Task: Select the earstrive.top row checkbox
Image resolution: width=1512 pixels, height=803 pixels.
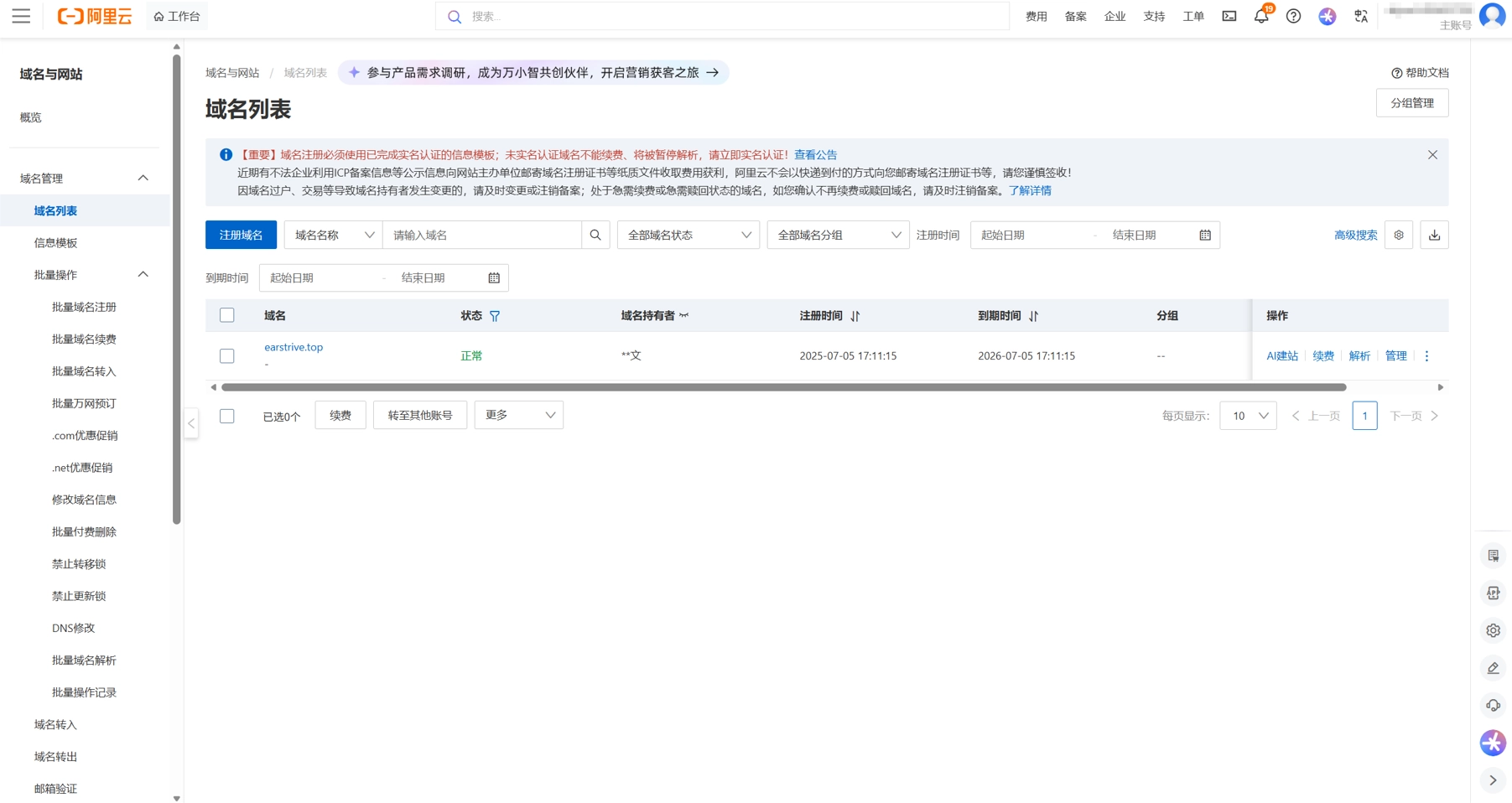Action: point(227,356)
